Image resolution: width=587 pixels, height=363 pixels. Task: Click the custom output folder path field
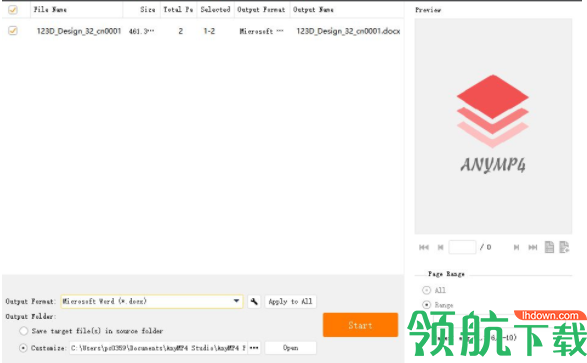158,348
